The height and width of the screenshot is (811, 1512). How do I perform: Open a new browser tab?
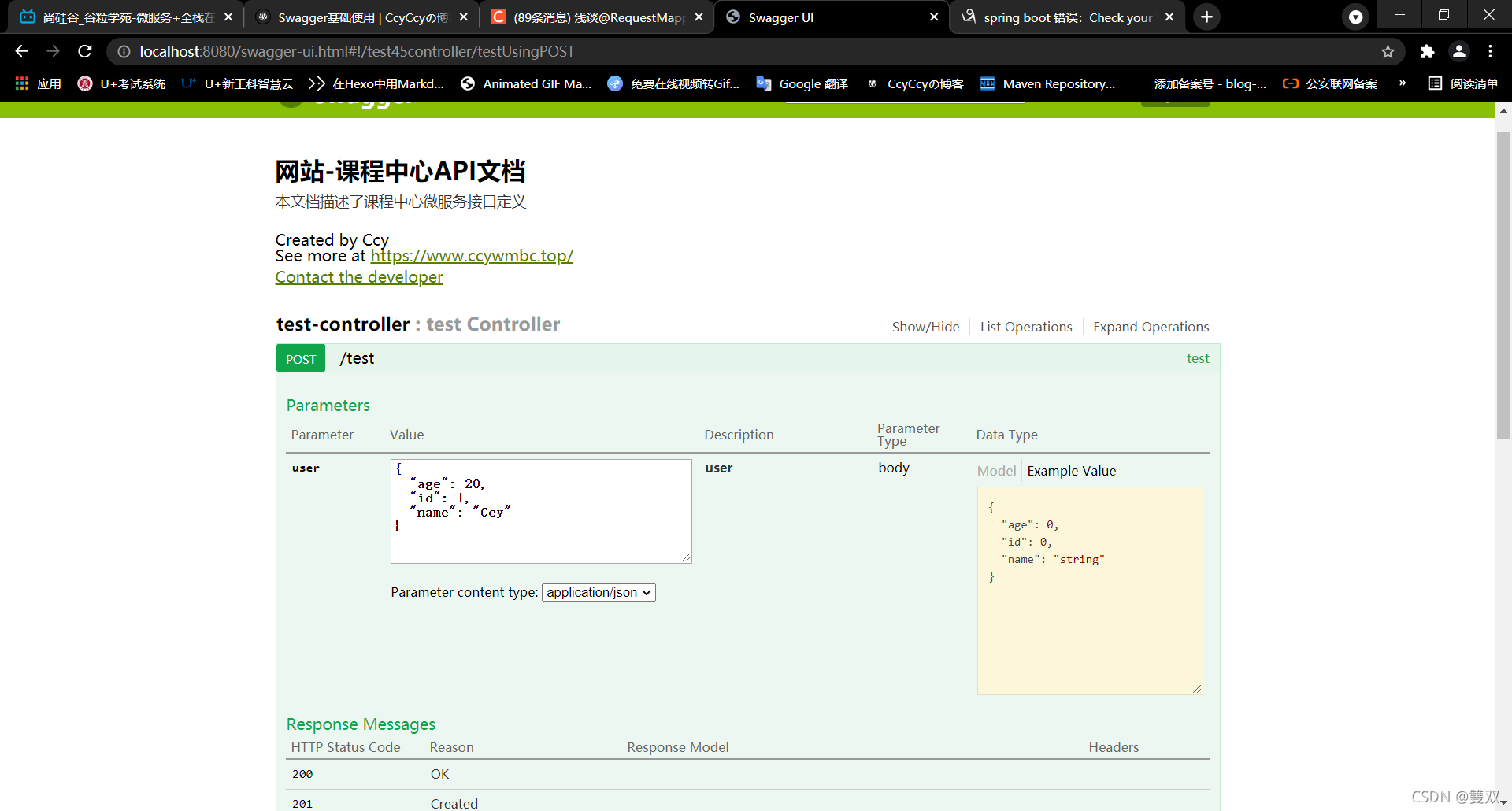[x=1206, y=17]
